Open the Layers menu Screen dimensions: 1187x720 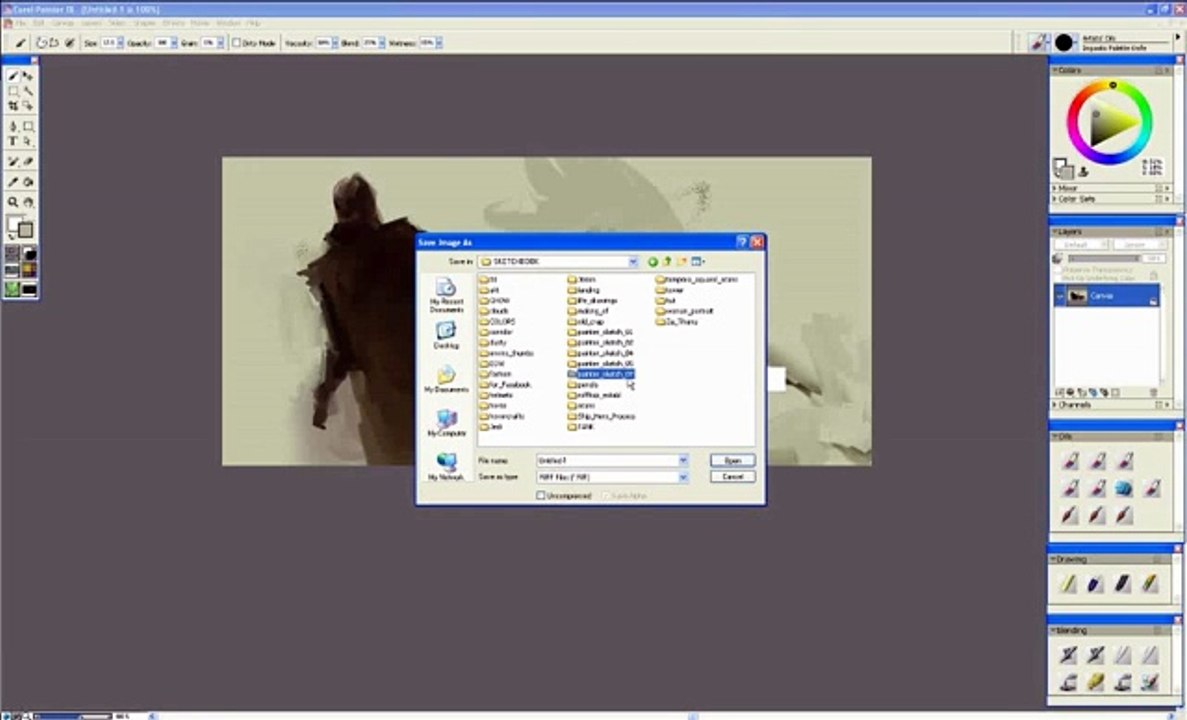tap(92, 23)
